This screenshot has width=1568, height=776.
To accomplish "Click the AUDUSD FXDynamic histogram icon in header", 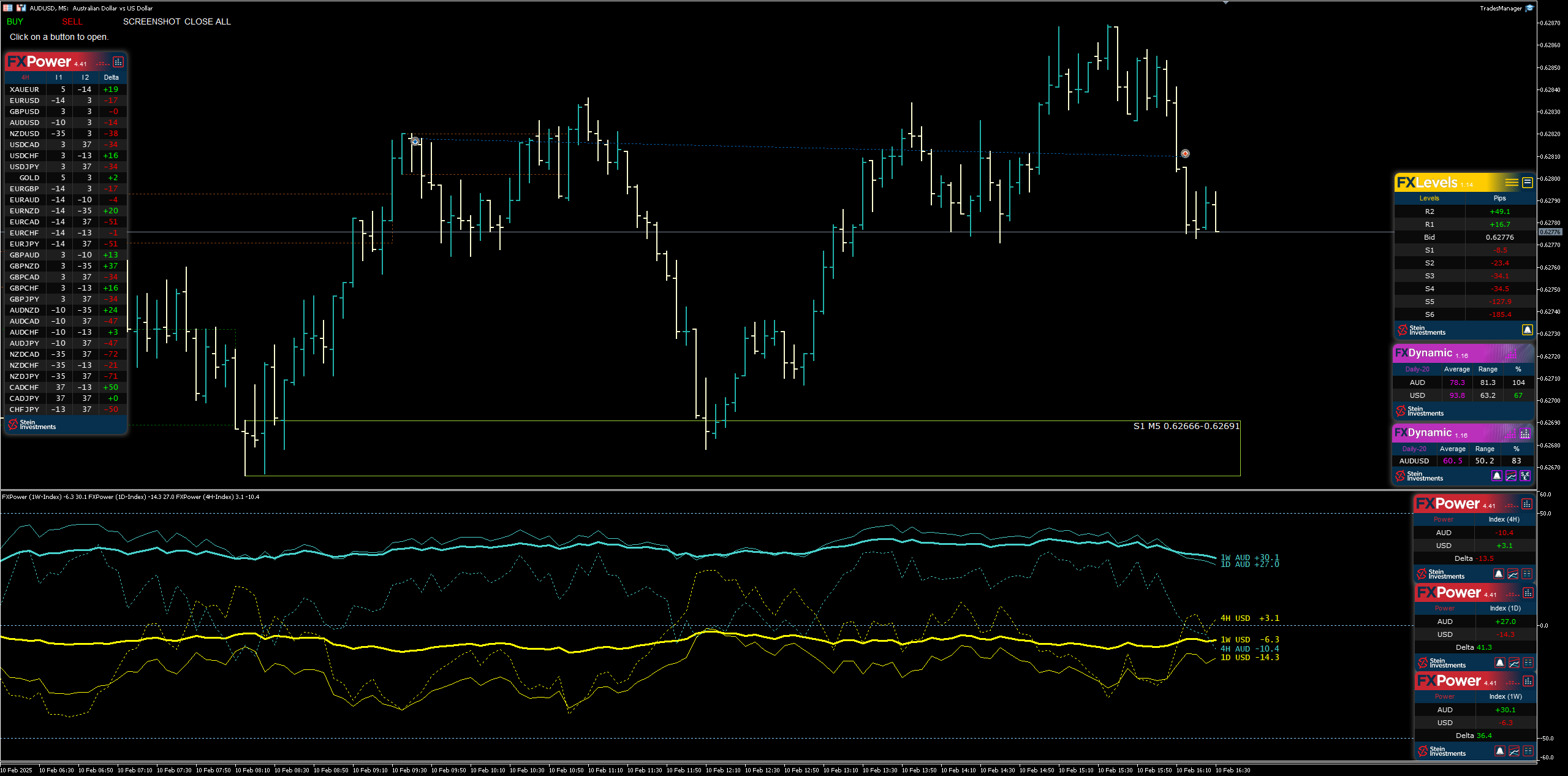I will coord(1525,433).
